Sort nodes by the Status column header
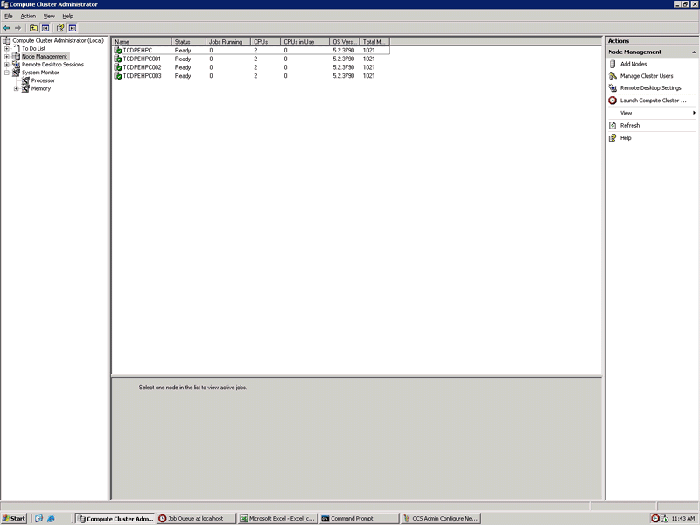The width and height of the screenshot is (700, 525). [182, 42]
